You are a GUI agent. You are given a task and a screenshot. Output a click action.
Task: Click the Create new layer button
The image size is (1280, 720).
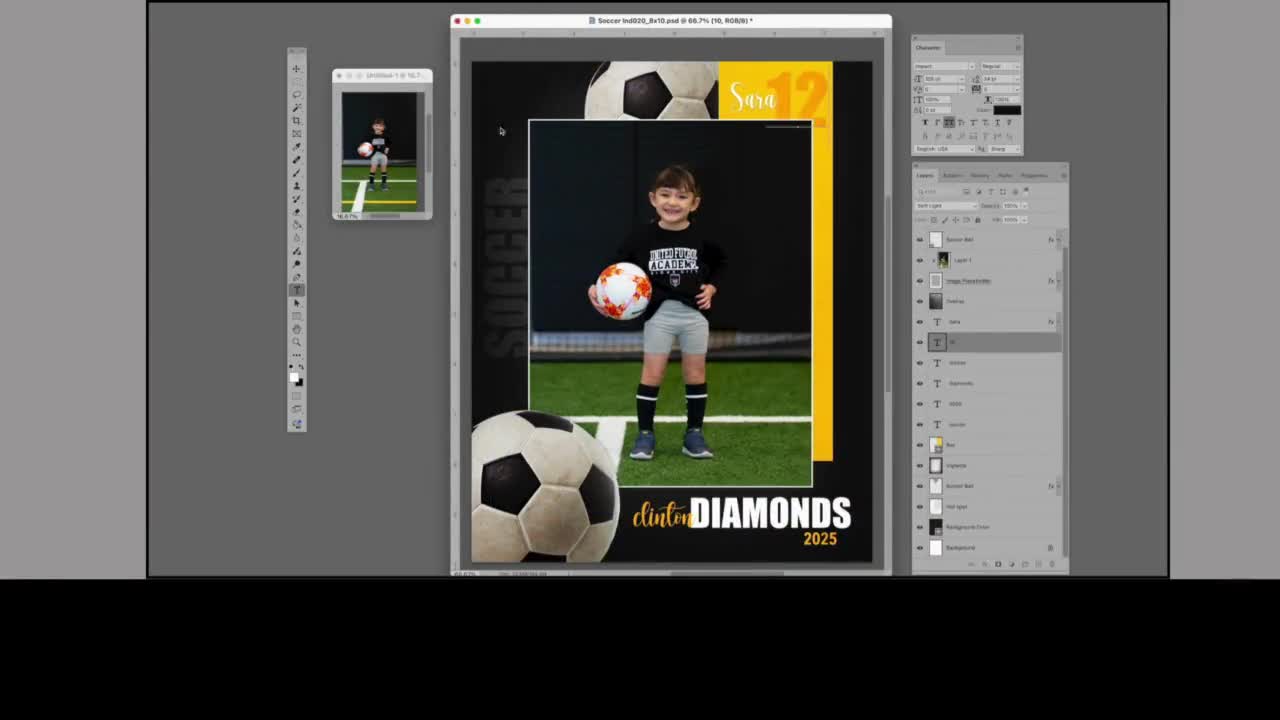[x=1039, y=563]
